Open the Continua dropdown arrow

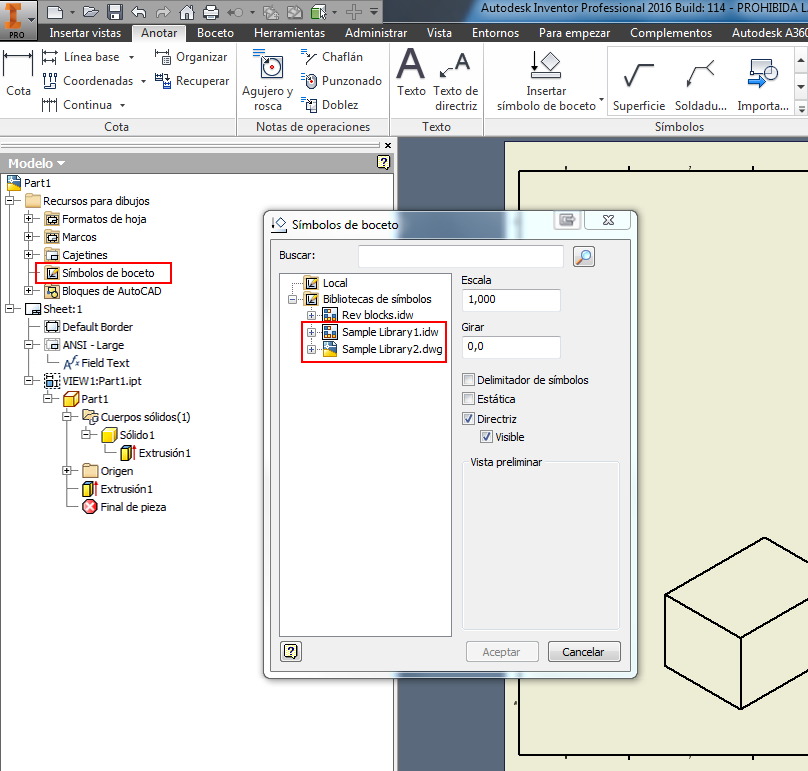123,106
